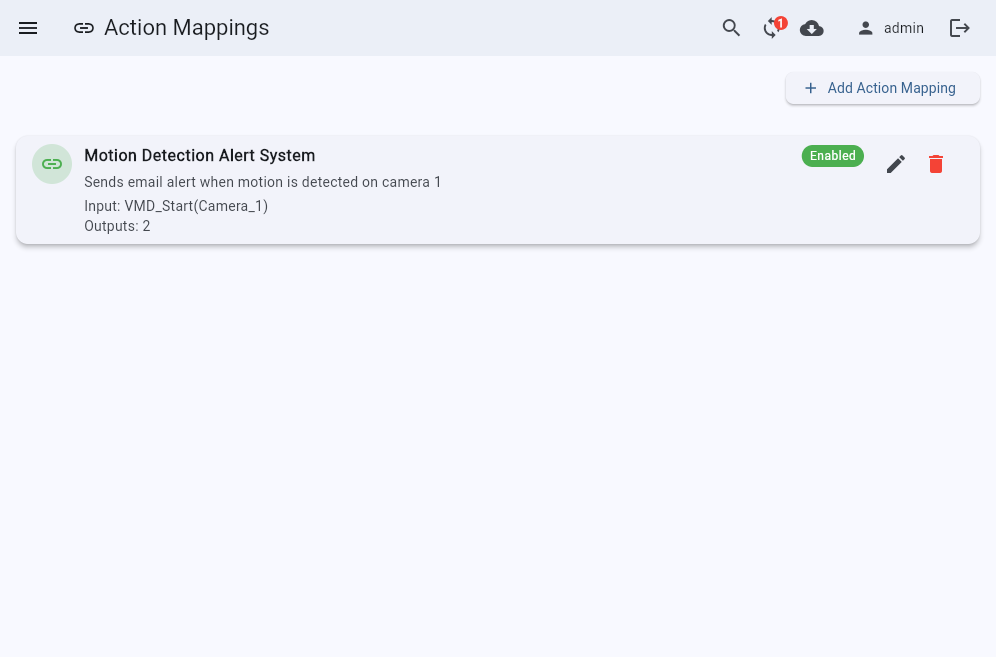Click the red notification badge showing 1

point(781,22)
